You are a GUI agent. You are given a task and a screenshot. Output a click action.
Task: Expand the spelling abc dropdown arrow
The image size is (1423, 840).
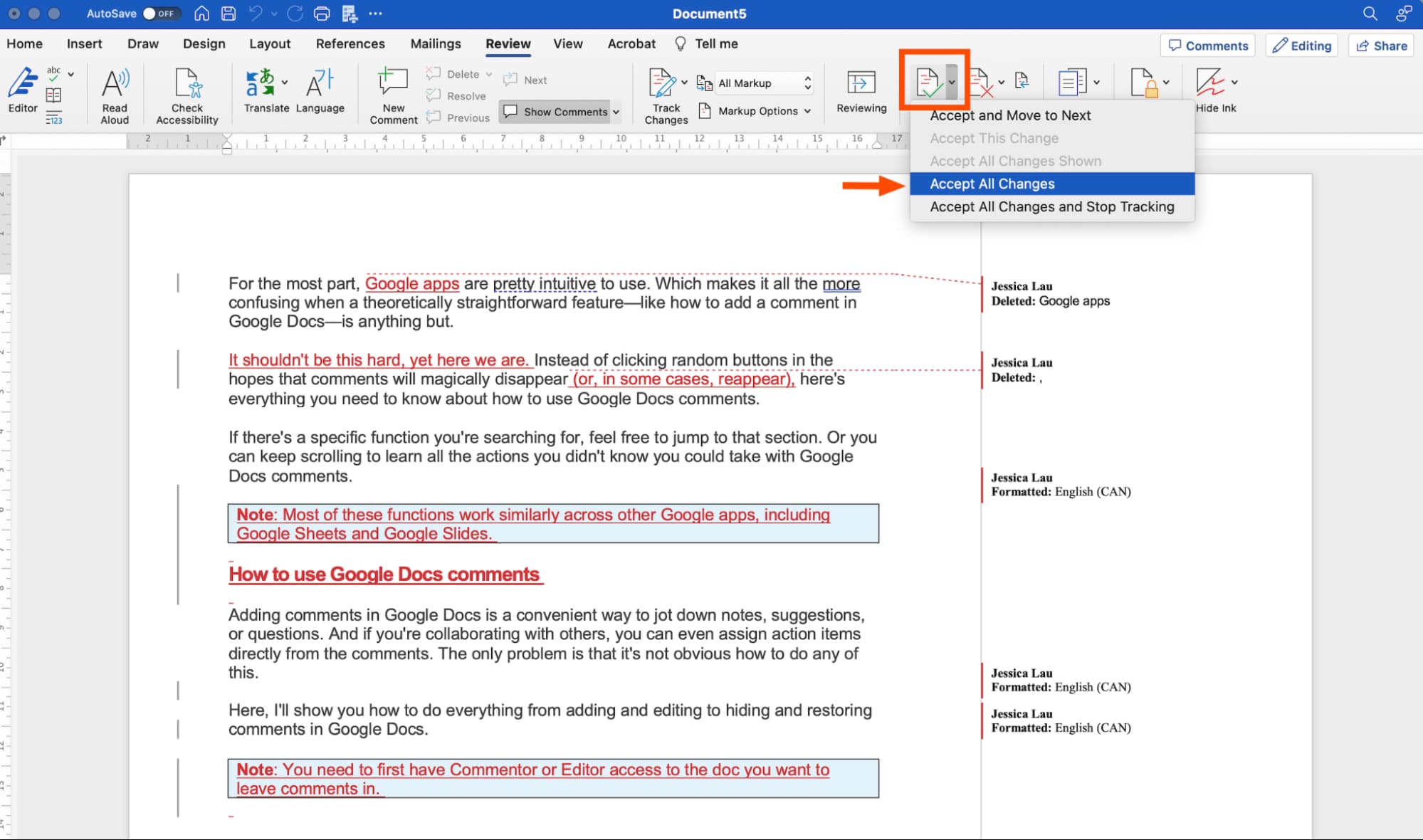(70, 74)
